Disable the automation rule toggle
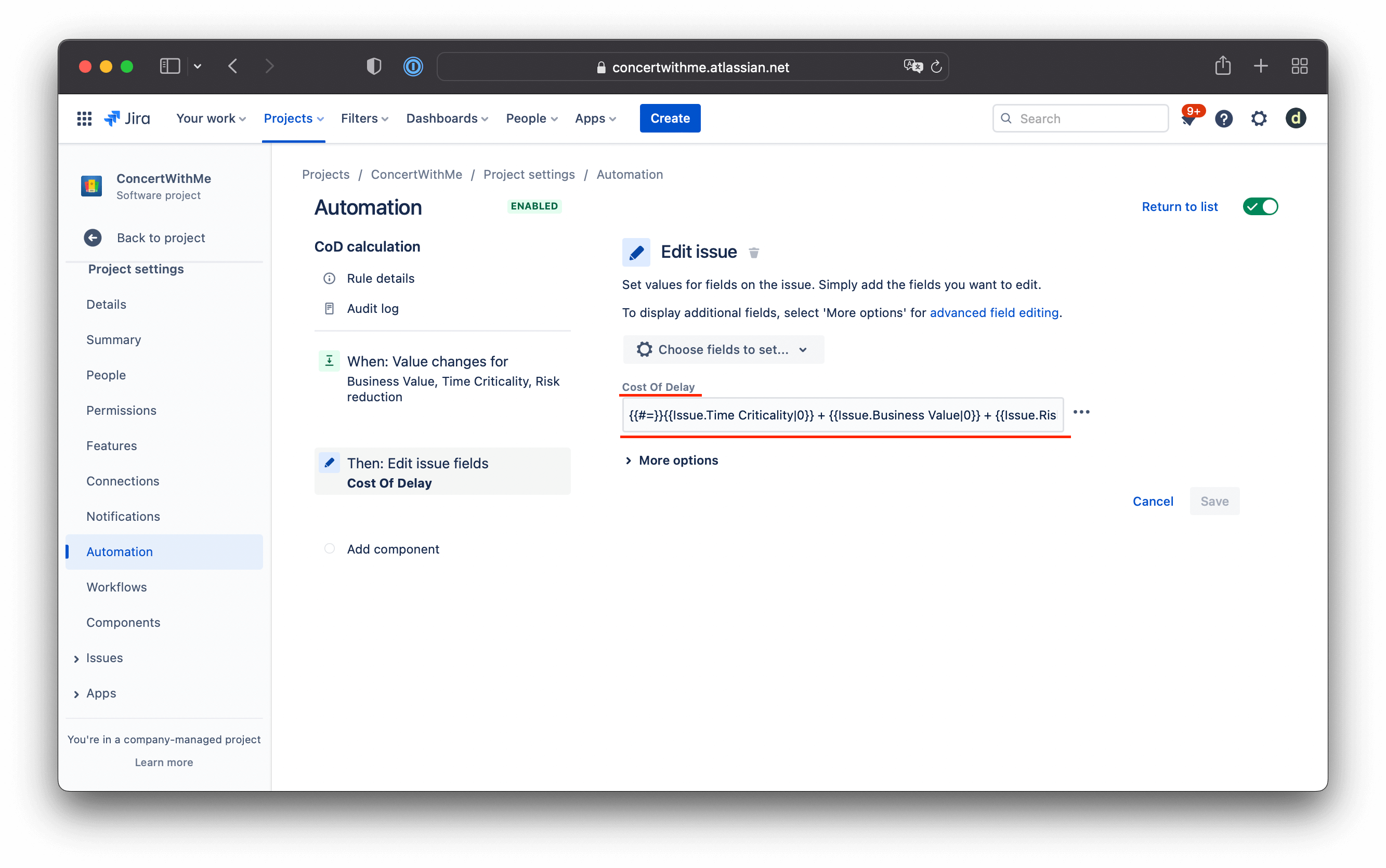Image resolution: width=1386 pixels, height=868 pixels. click(1261, 206)
